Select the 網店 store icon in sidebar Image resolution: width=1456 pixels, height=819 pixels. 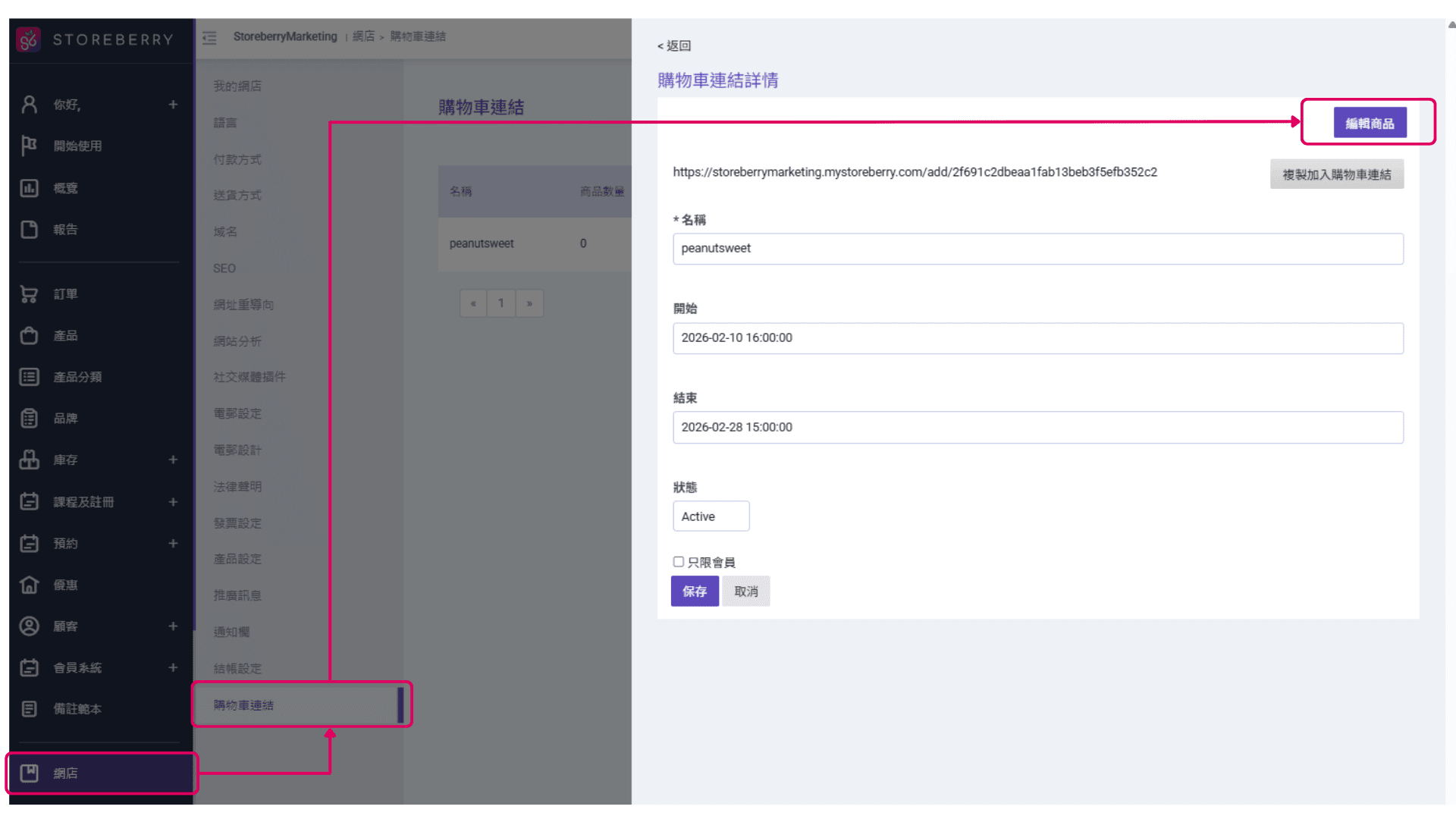point(29,773)
